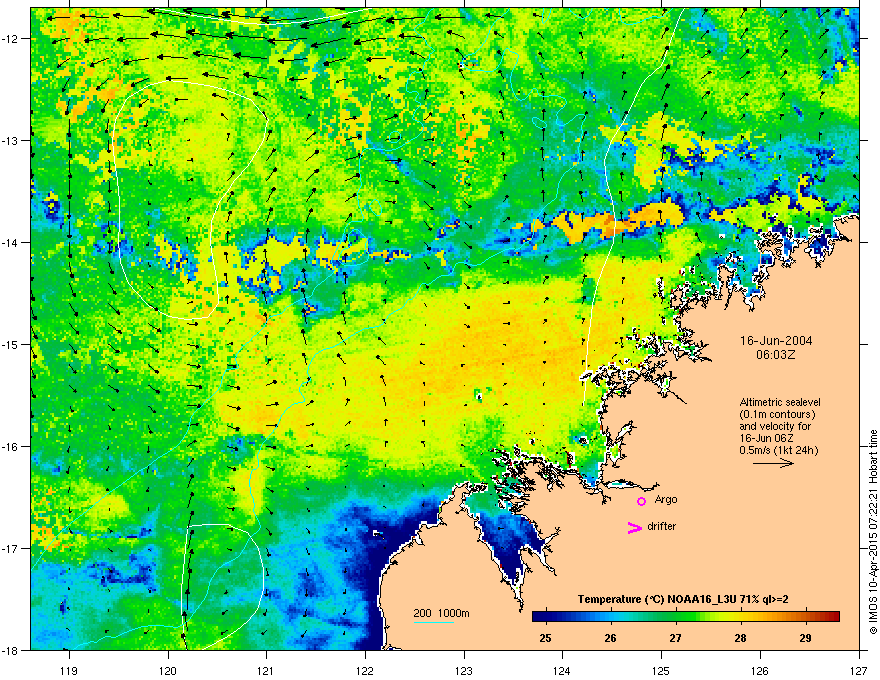Click the time text '06:03Z'
This screenshot has height=680, width=880.
(x=776, y=355)
